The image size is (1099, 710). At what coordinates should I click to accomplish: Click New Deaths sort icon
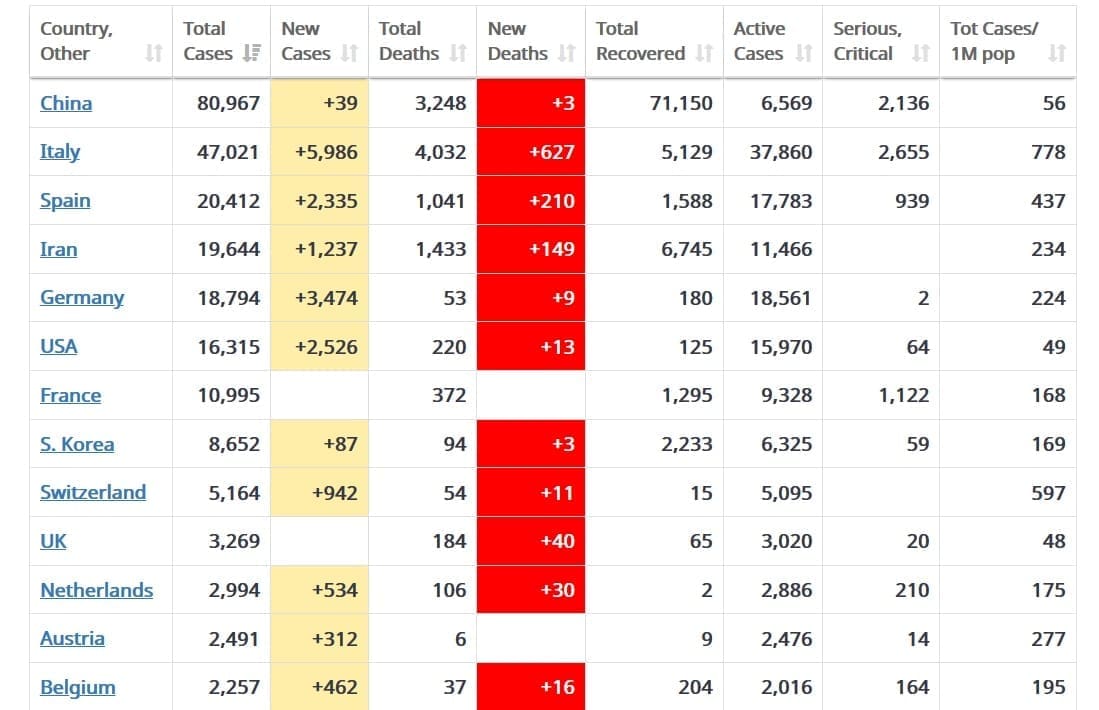pos(566,54)
